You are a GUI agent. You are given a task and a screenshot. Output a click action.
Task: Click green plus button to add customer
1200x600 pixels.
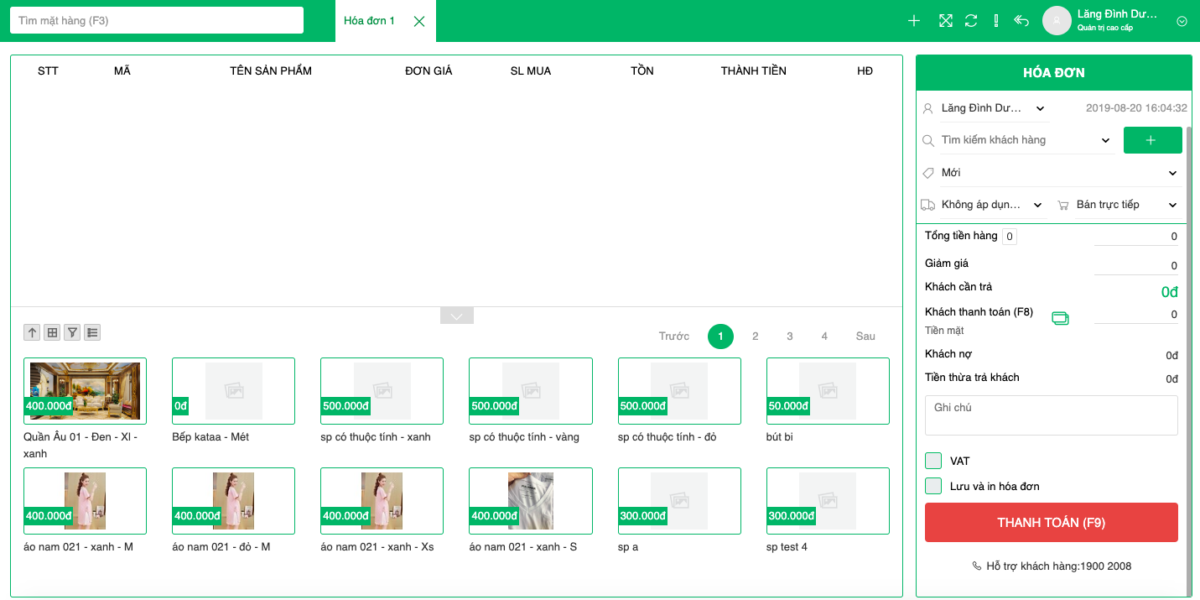point(1152,140)
